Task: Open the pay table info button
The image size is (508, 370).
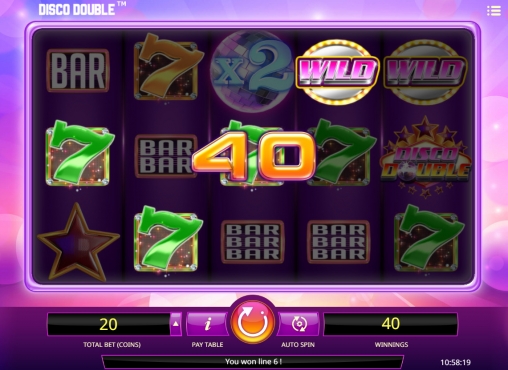Action: click(207, 324)
